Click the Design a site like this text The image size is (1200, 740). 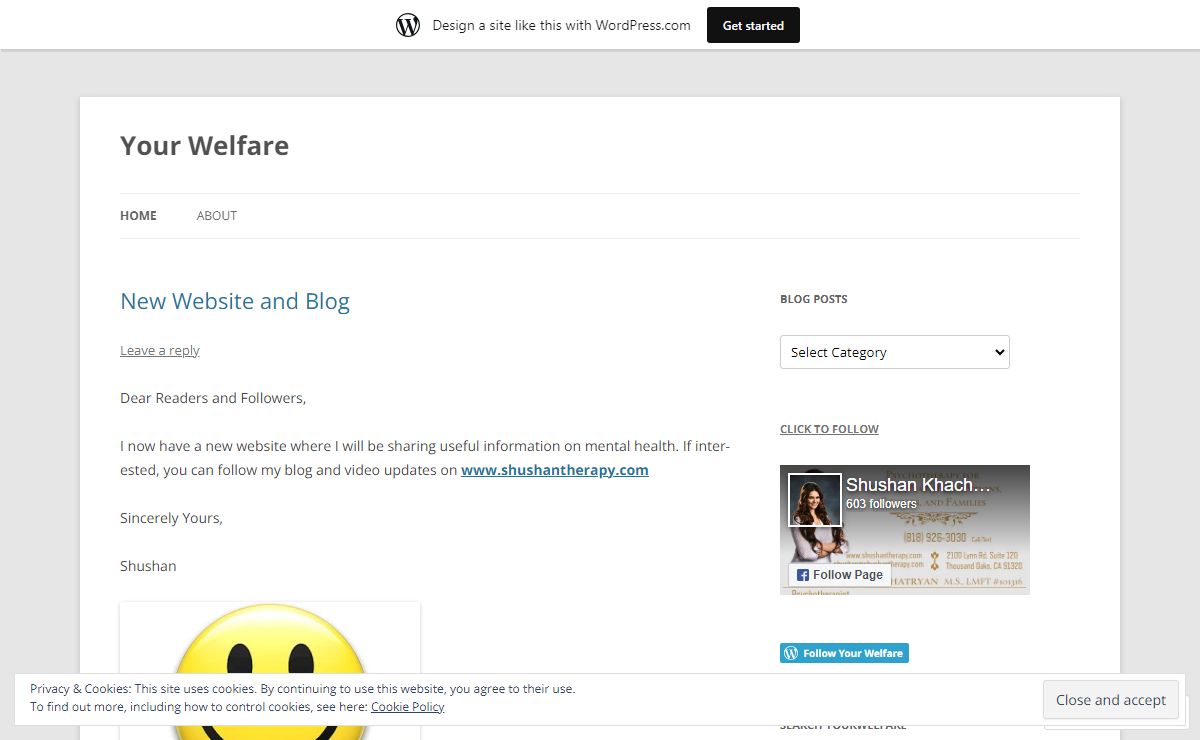[x=561, y=25]
